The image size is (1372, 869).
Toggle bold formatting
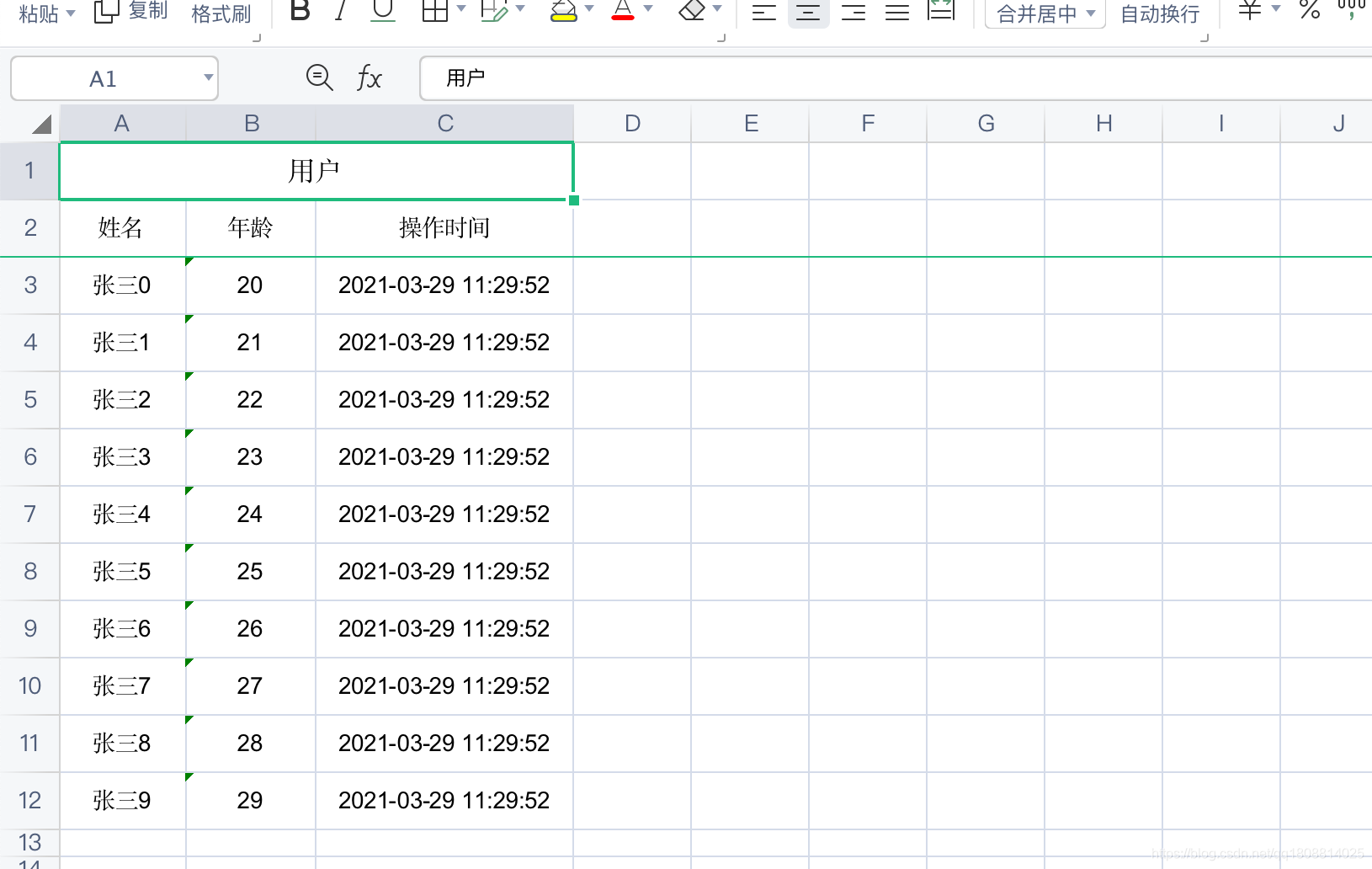[300, 11]
